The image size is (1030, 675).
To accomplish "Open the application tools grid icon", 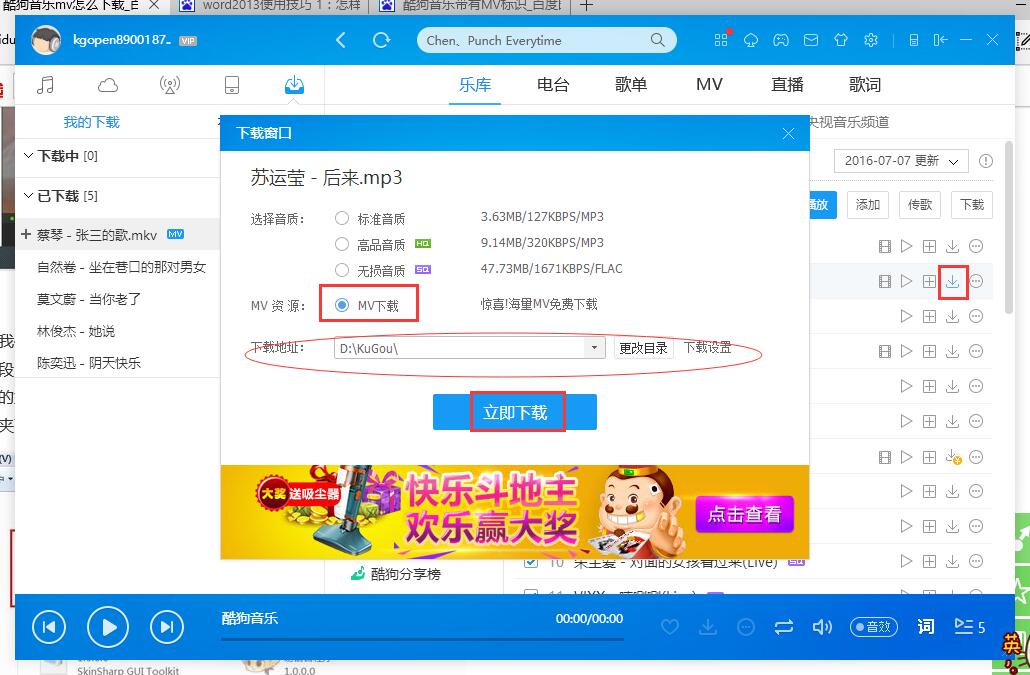I will click(x=721, y=40).
